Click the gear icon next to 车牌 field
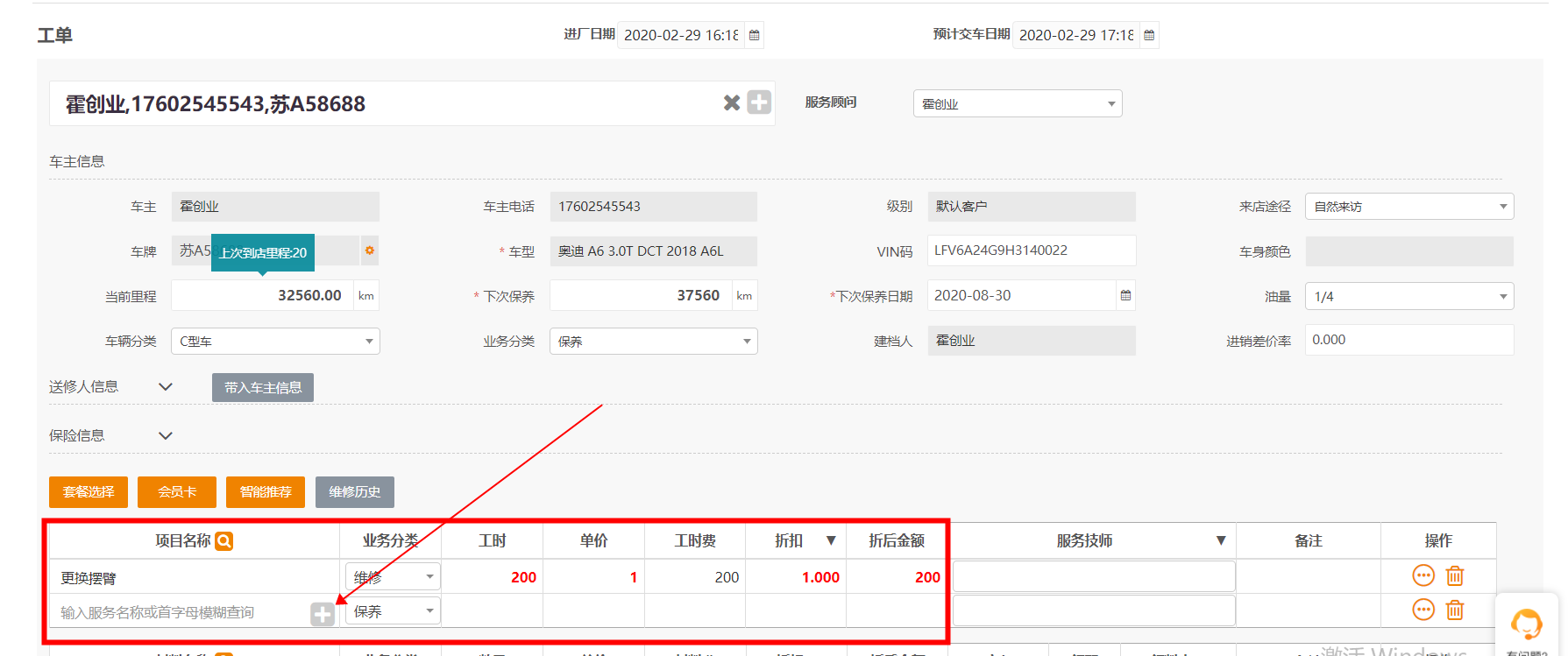 pos(370,250)
